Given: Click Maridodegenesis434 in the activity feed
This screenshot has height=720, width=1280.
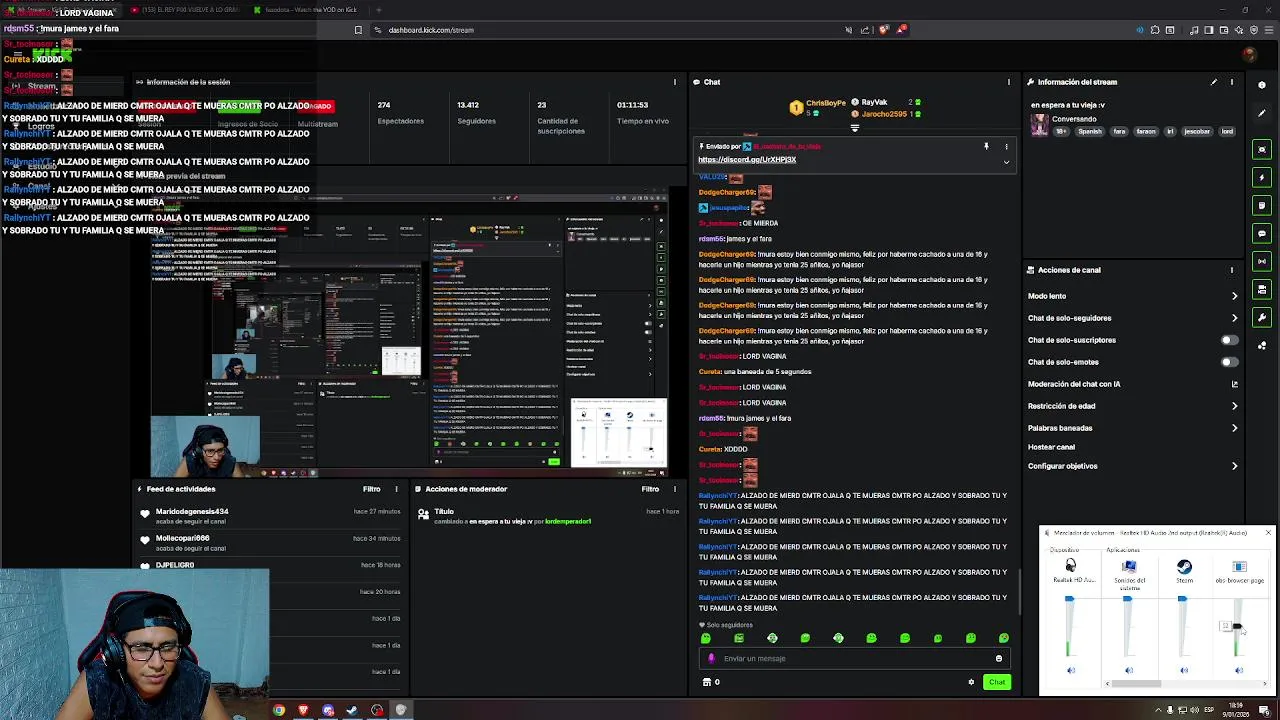Looking at the screenshot, I should click(x=192, y=511).
